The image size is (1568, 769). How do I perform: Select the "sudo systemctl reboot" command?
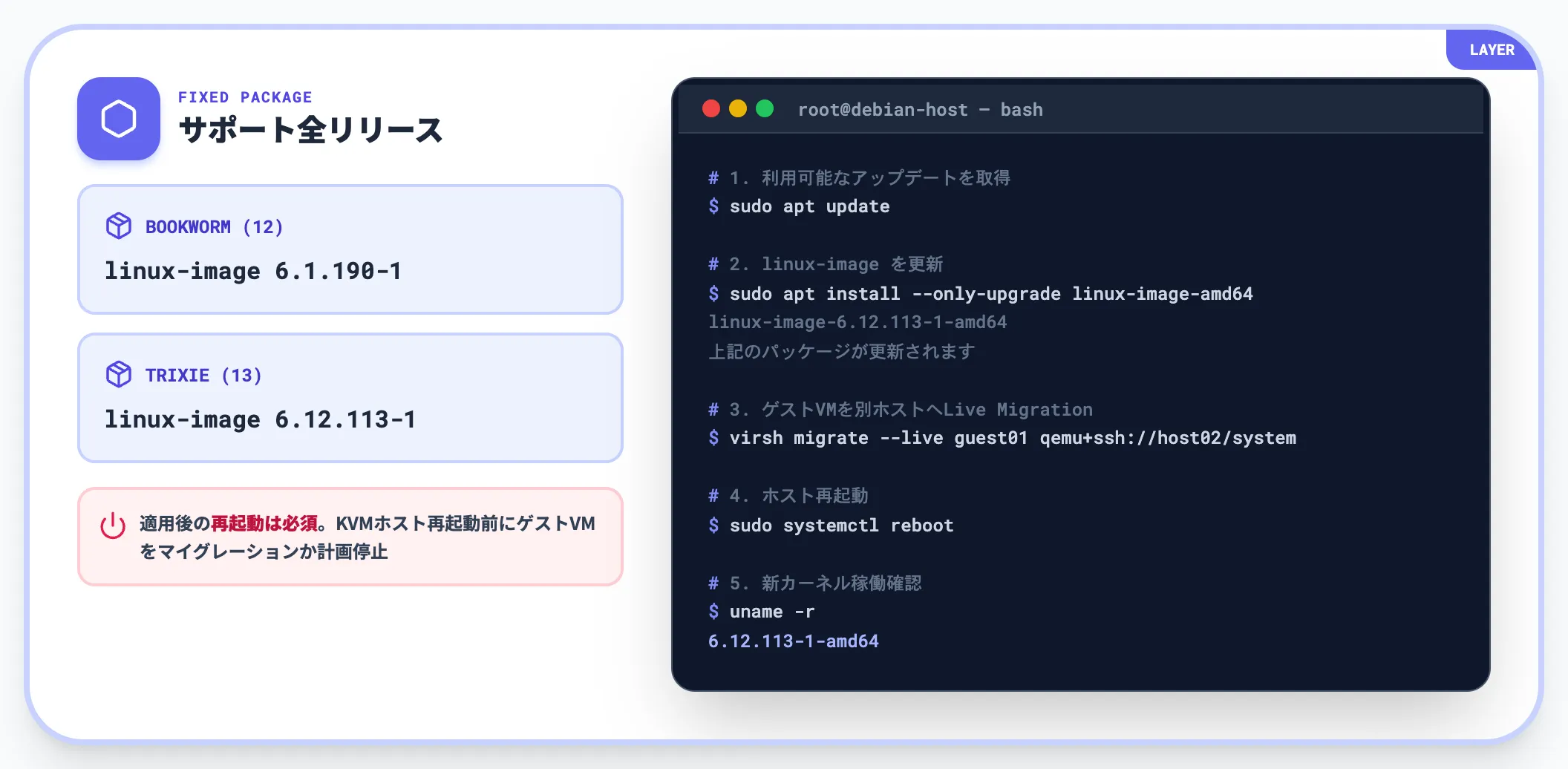coord(841,526)
